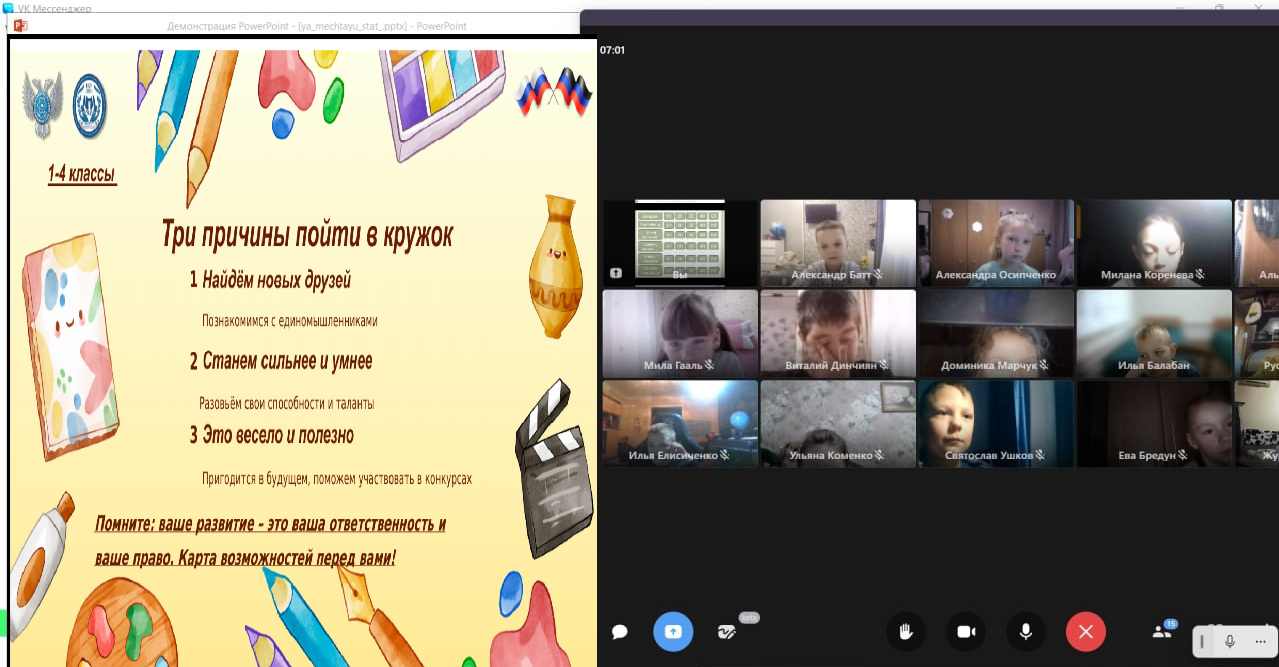The height and width of the screenshot is (667, 1279).
Task: End the call with red button
Action: [1086, 632]
